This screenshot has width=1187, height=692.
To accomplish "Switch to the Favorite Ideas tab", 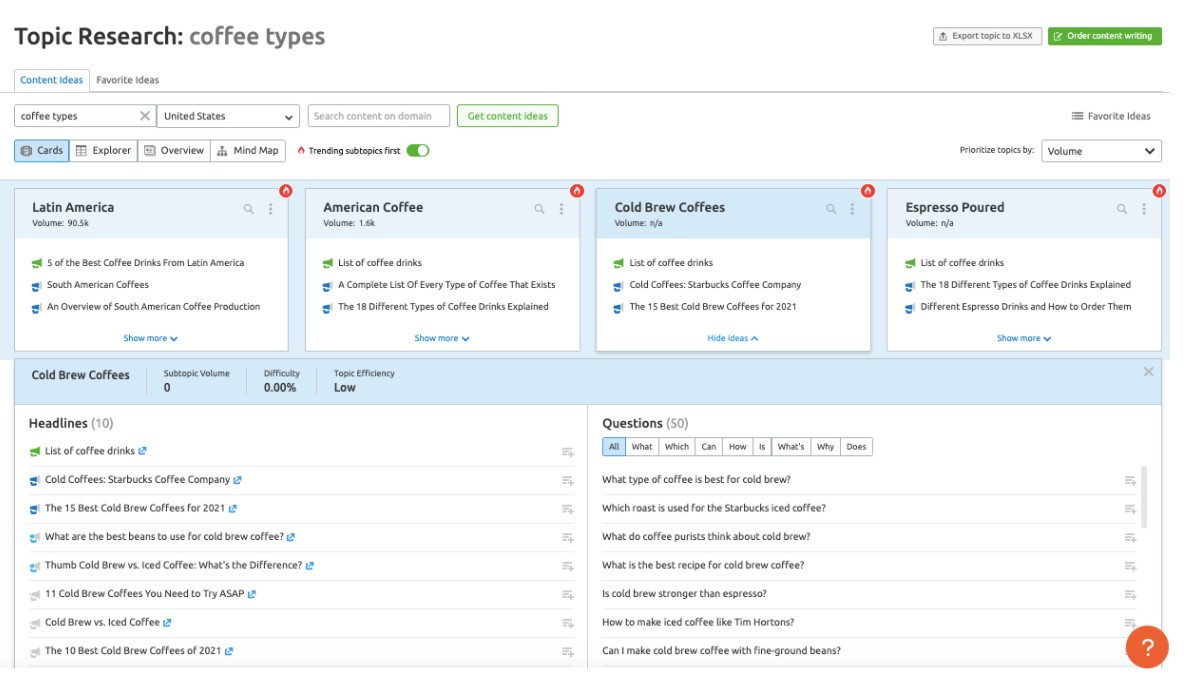I will tap(128, 80).
